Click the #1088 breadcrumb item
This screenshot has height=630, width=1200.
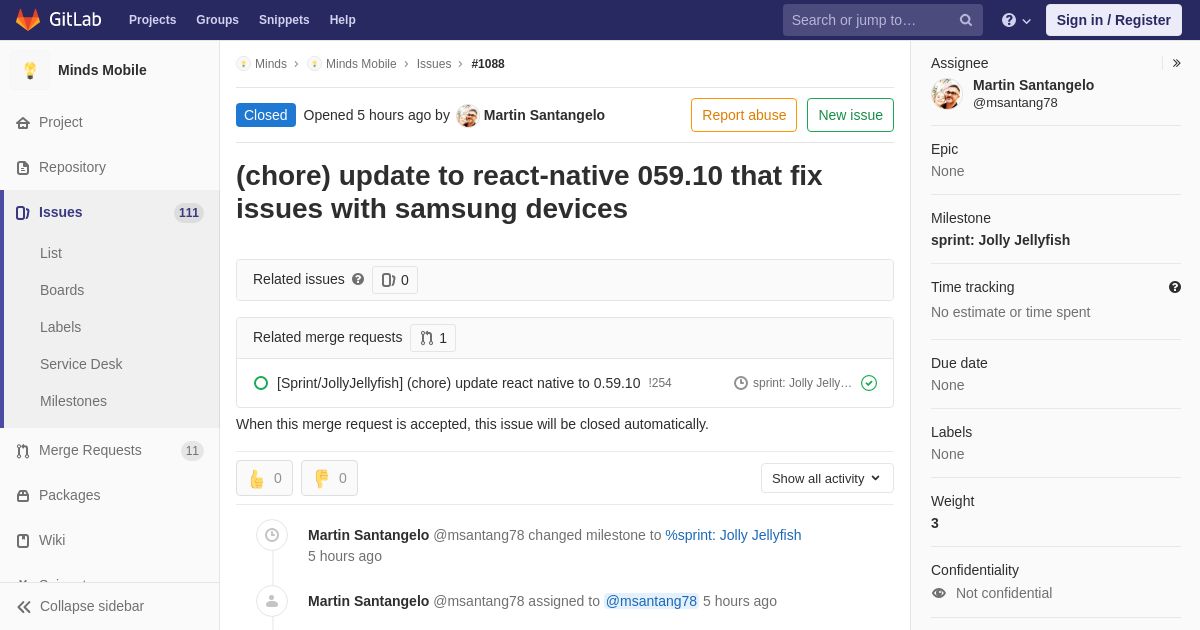[488, 64]
